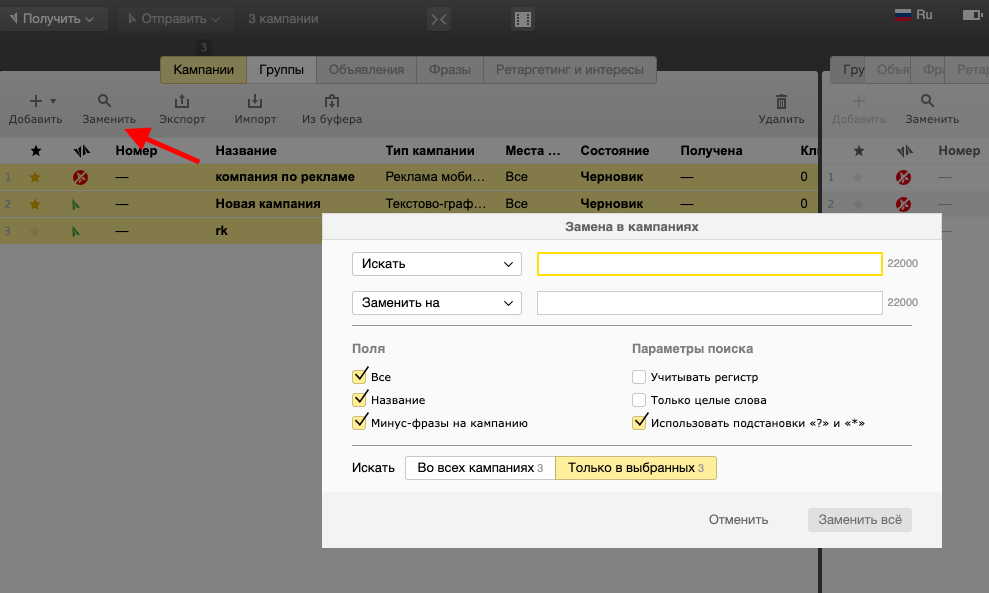Sort by the Места column header
Screen dimensions: 989x593
coord(532,151)
